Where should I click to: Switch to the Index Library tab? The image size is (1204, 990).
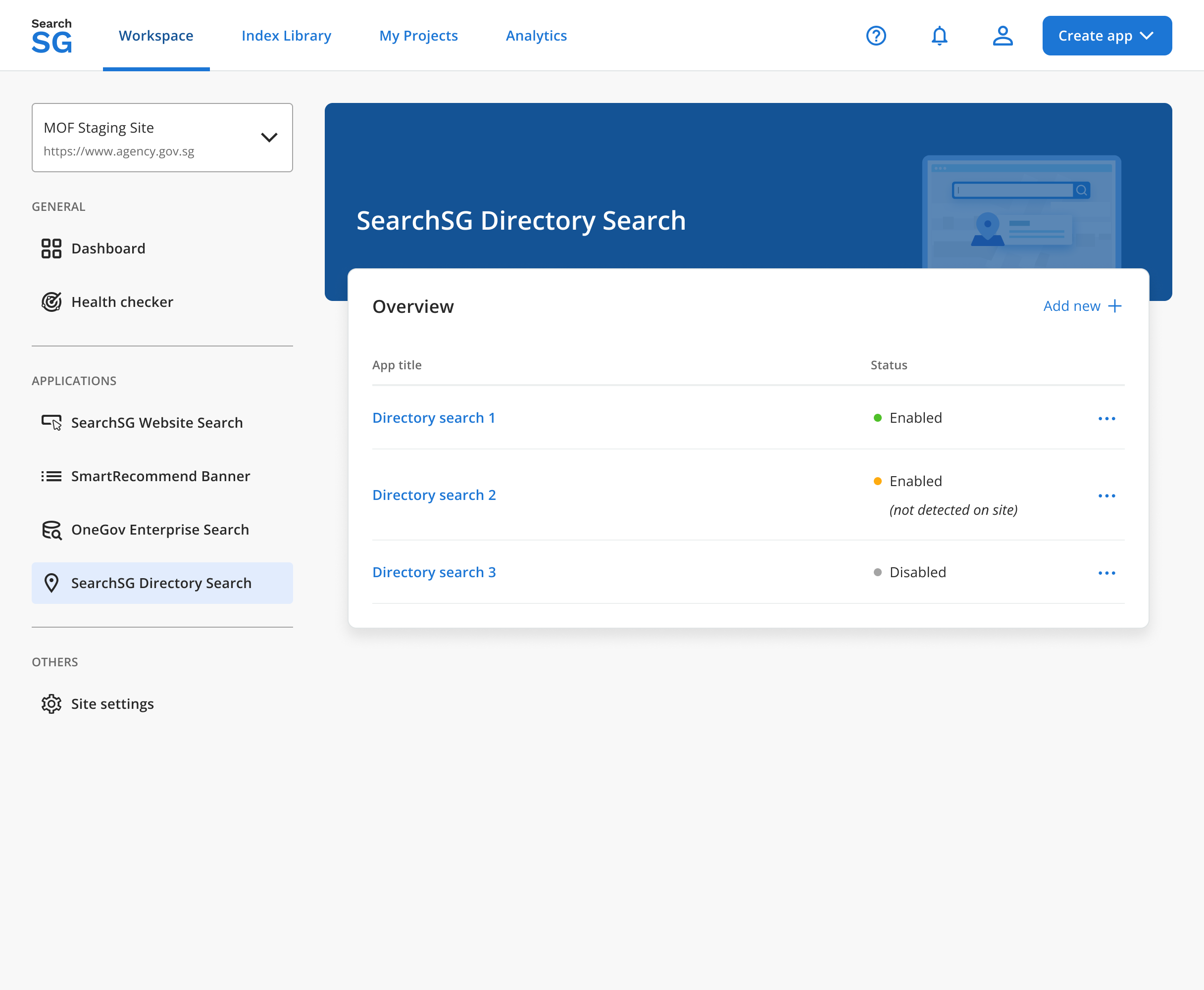click(286, 36)
